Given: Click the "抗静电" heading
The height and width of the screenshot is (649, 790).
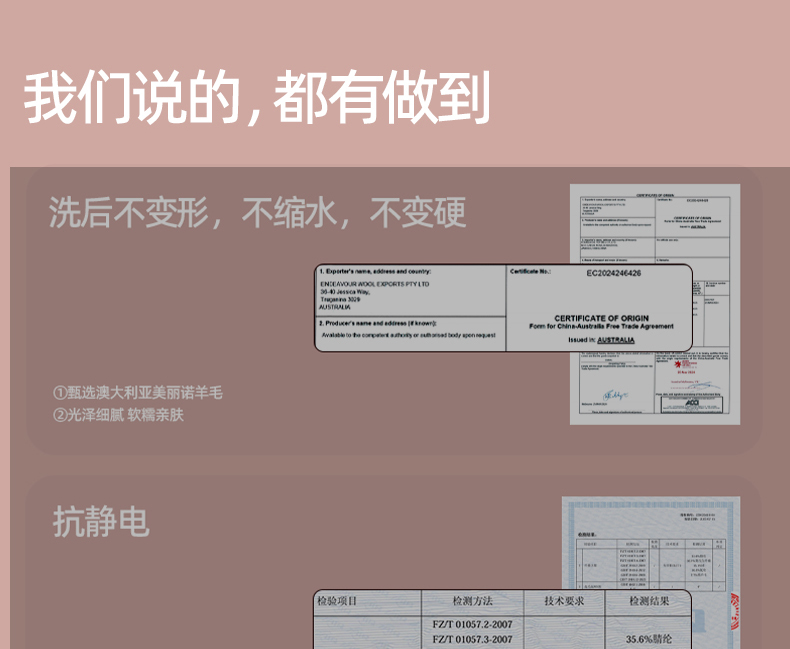Looking at the screenshot, I should [101, 522].
